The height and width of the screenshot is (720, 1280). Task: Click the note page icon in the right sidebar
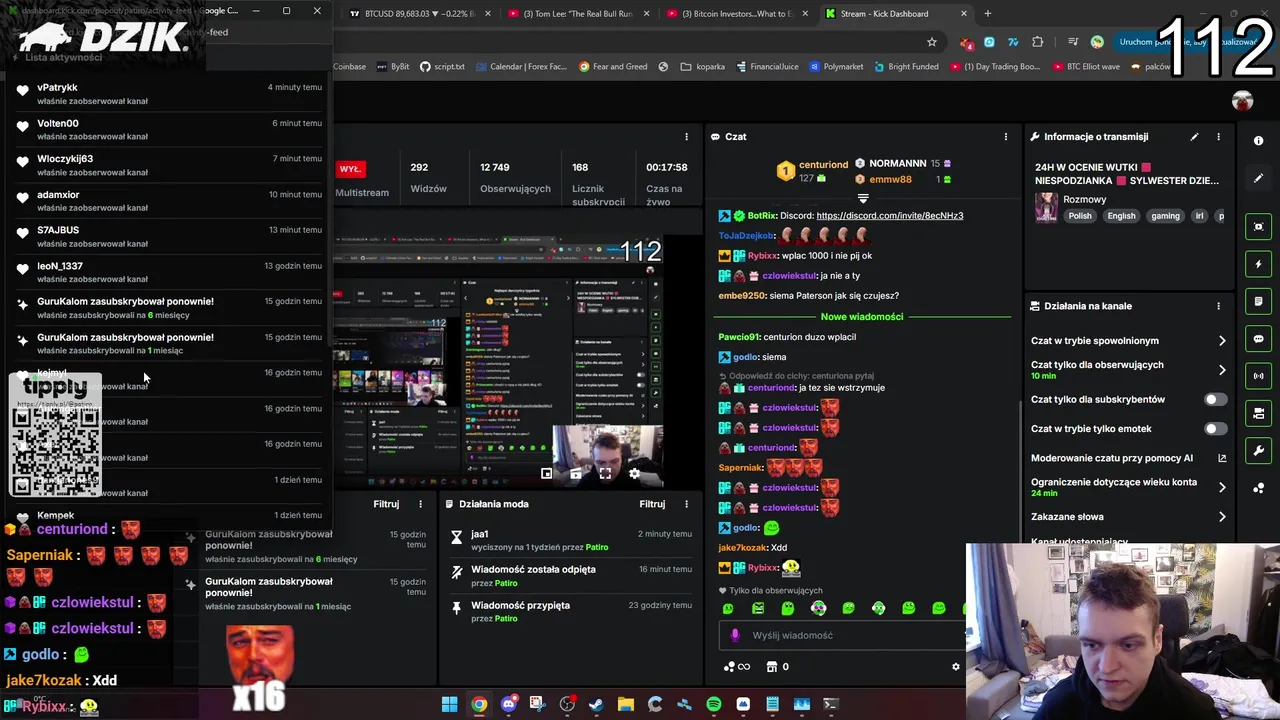[1258, 301]
